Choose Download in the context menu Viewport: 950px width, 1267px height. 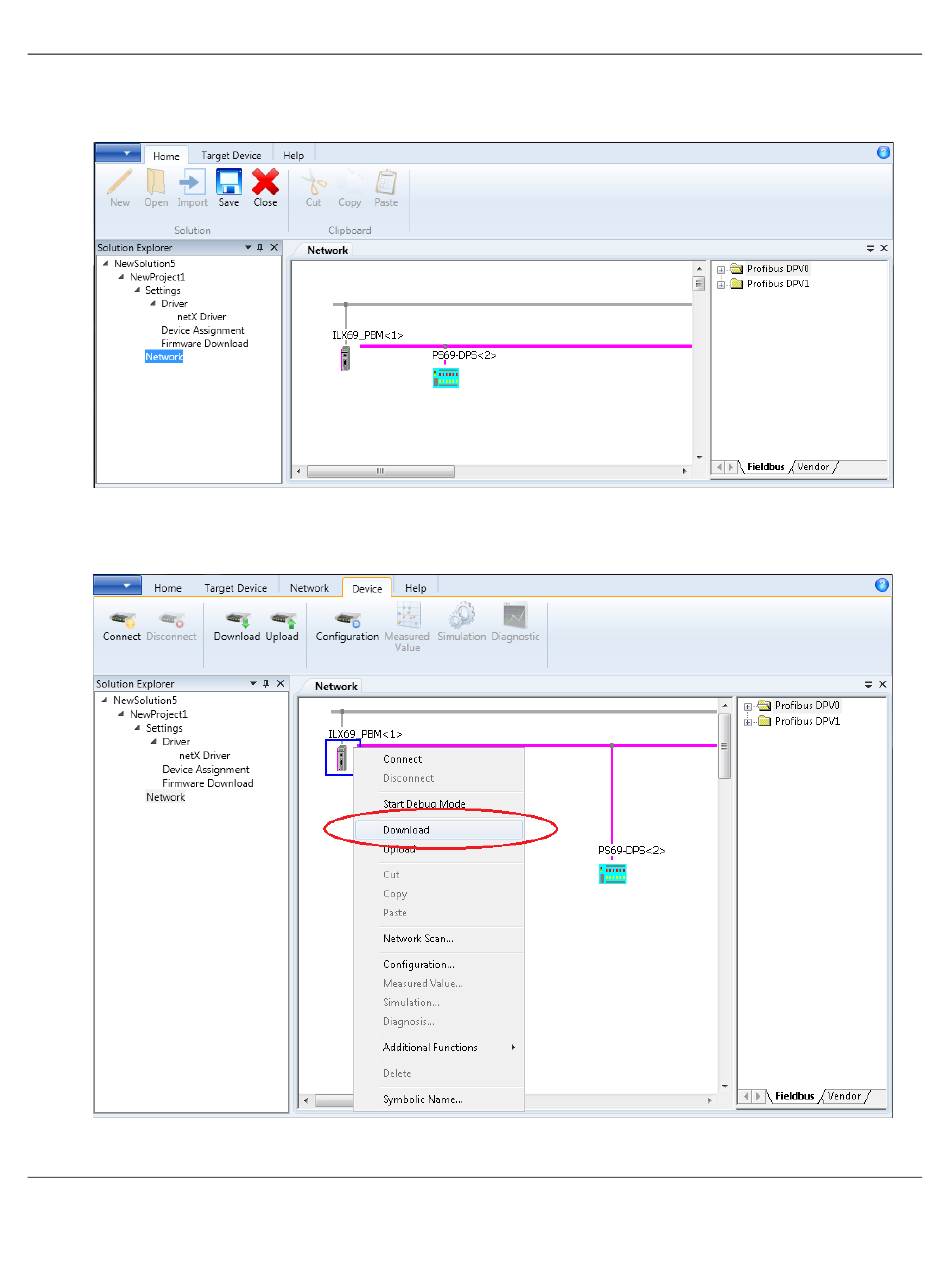[x=439, y=830]
